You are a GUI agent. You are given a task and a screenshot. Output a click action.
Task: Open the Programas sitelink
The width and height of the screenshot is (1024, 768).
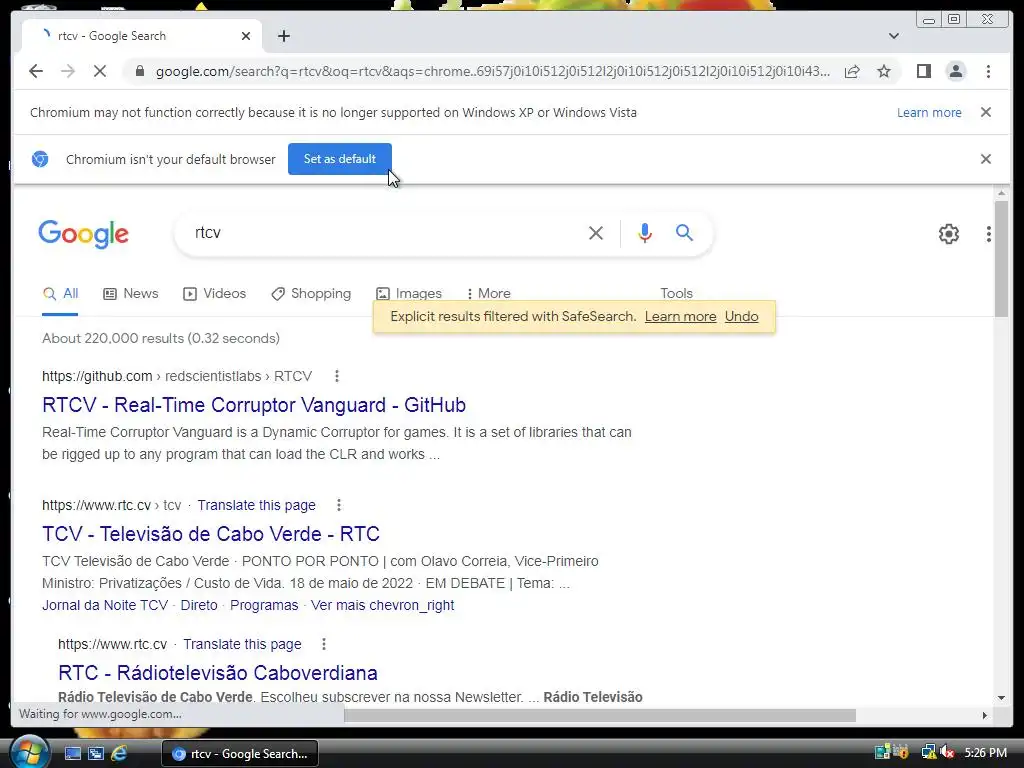point(264,605)
